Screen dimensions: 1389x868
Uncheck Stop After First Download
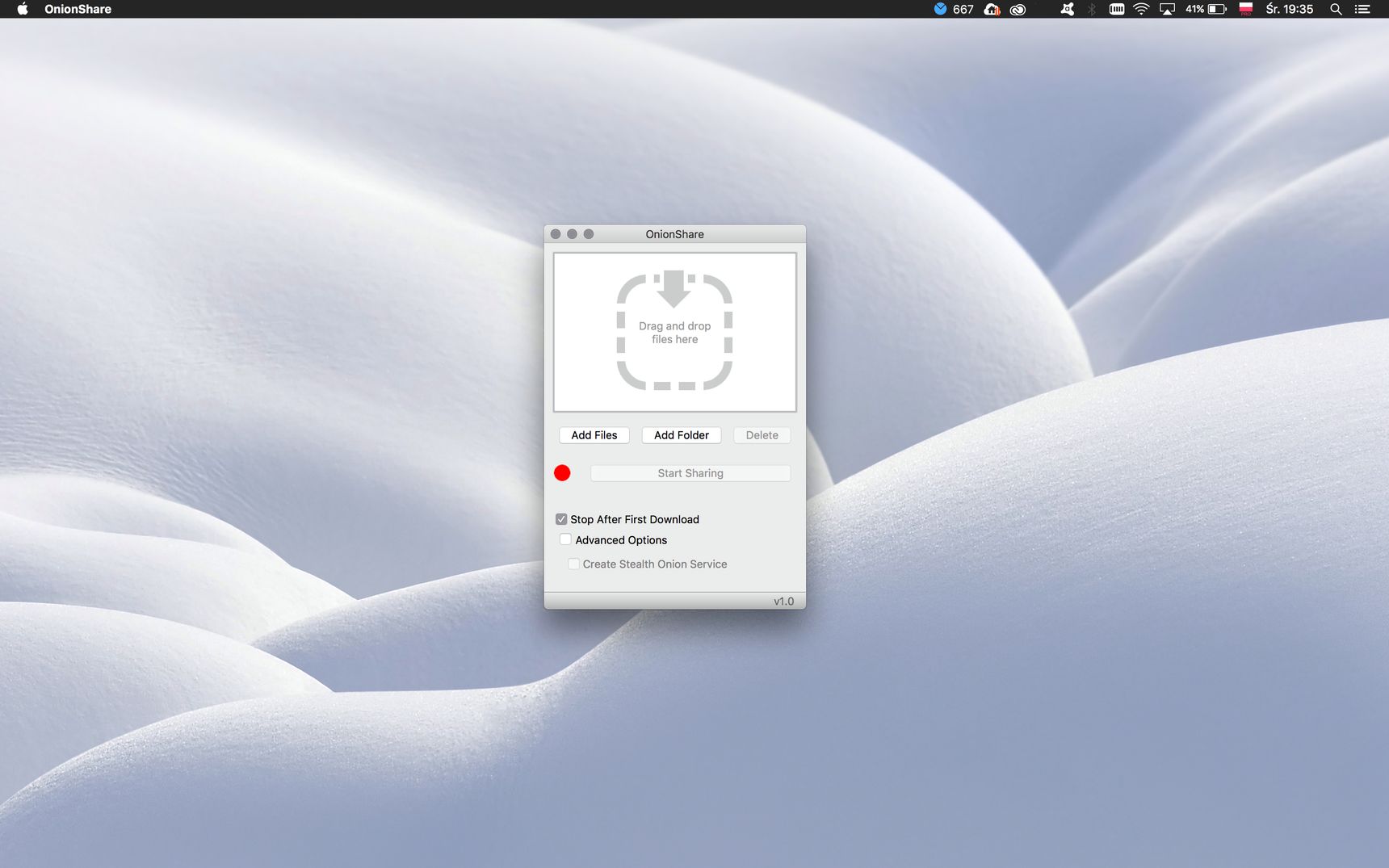coord(561,519)
